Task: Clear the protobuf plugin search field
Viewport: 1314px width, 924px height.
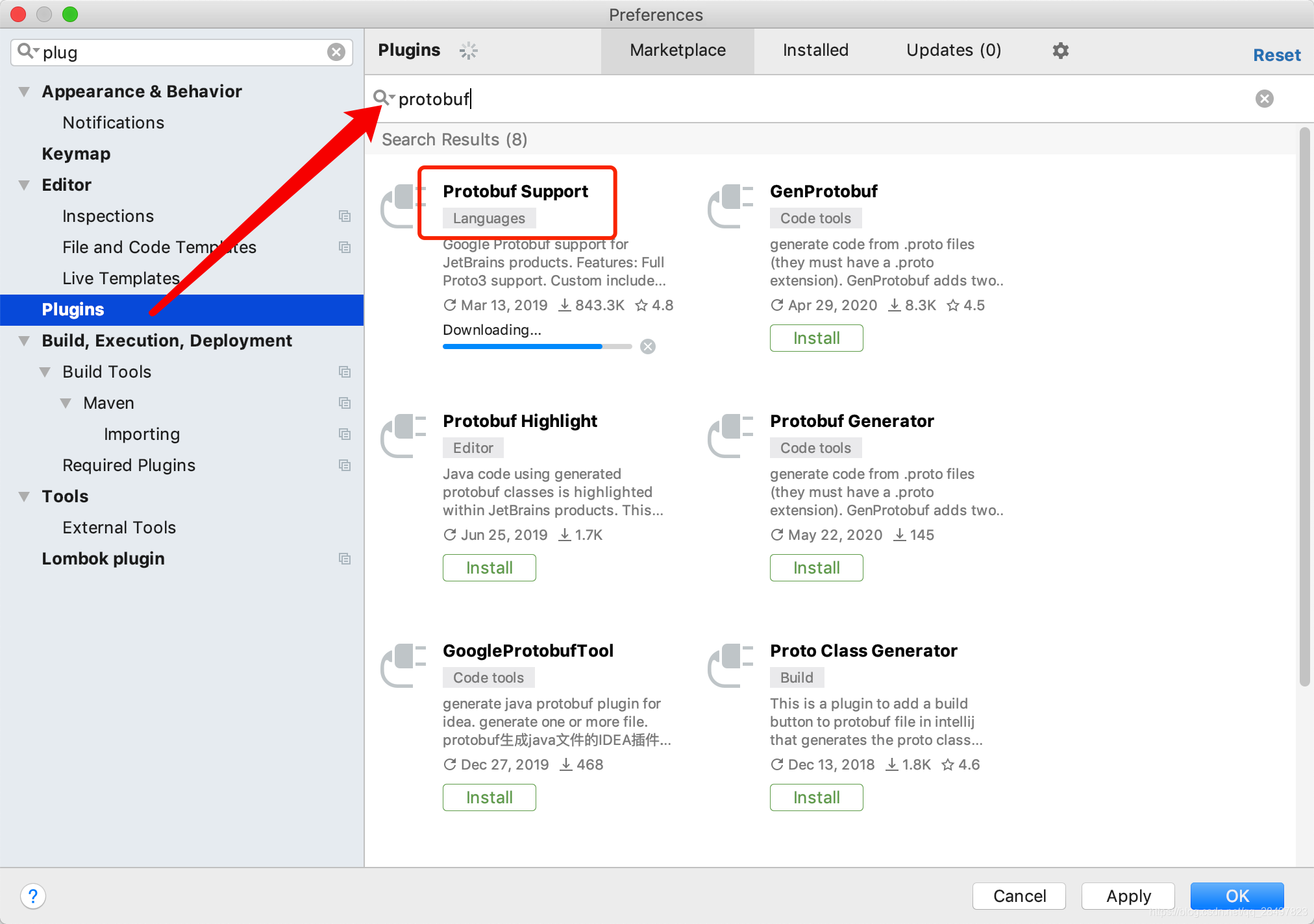Action: tap(1264, 99)
